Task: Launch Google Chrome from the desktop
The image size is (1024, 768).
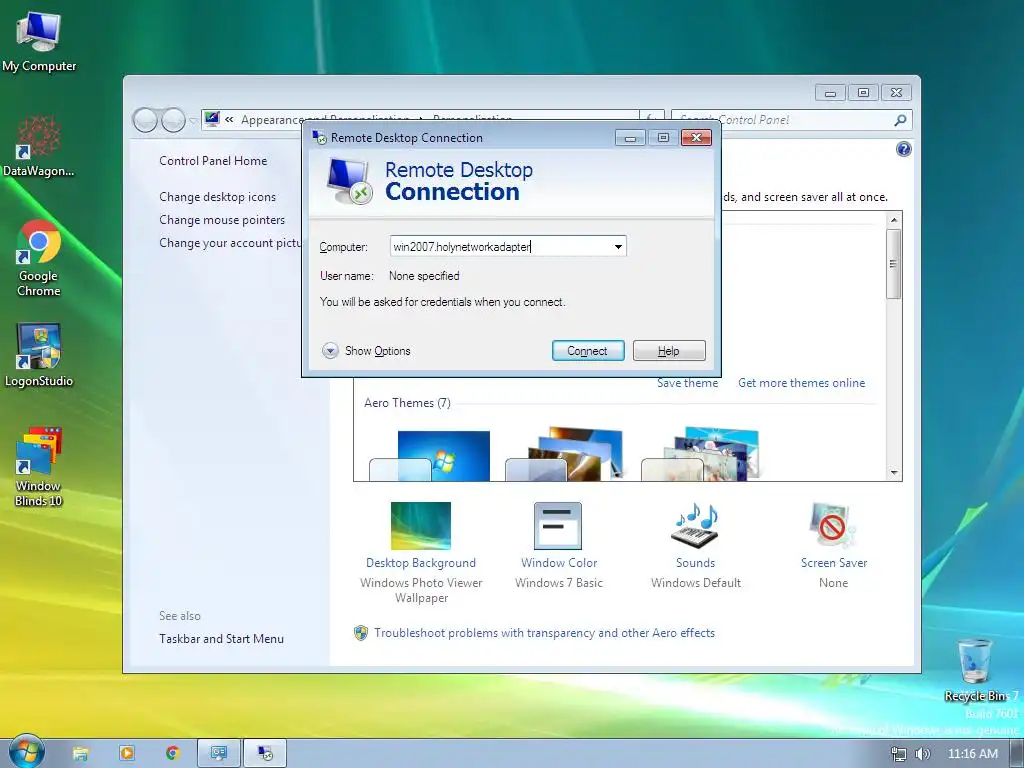Action: point(38,257)
